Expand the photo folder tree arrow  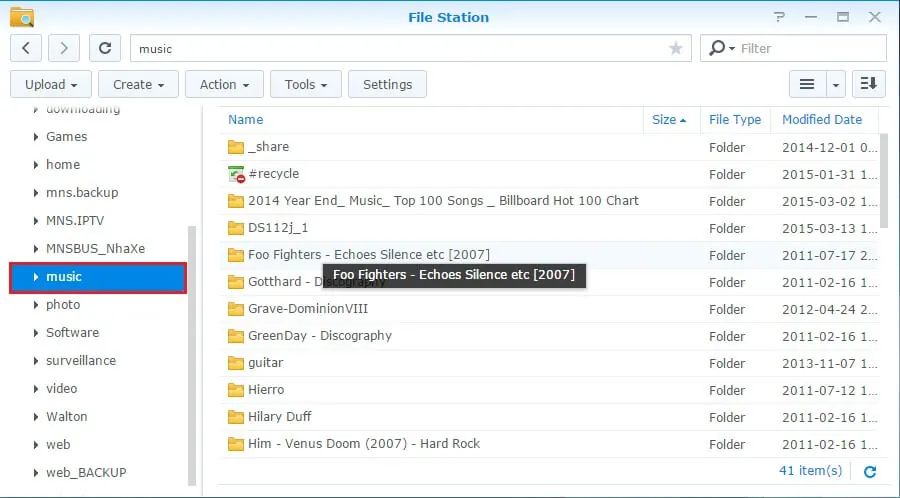(36, 305)
